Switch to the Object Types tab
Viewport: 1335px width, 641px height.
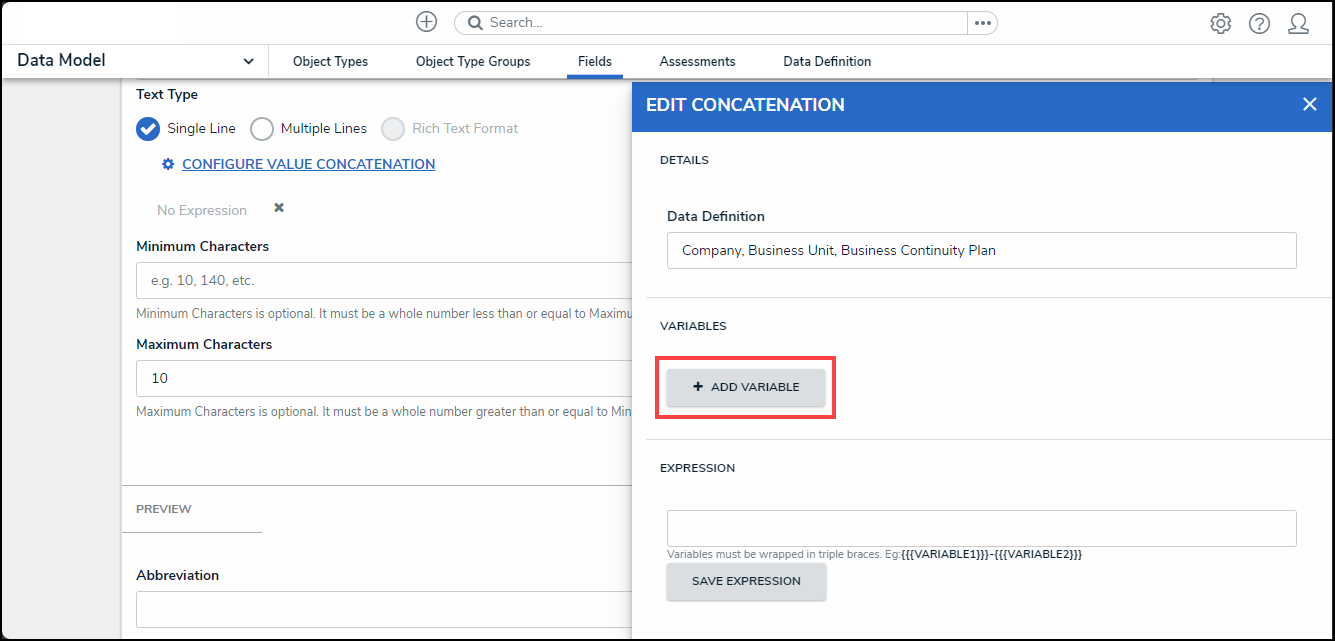click(330, 62)
